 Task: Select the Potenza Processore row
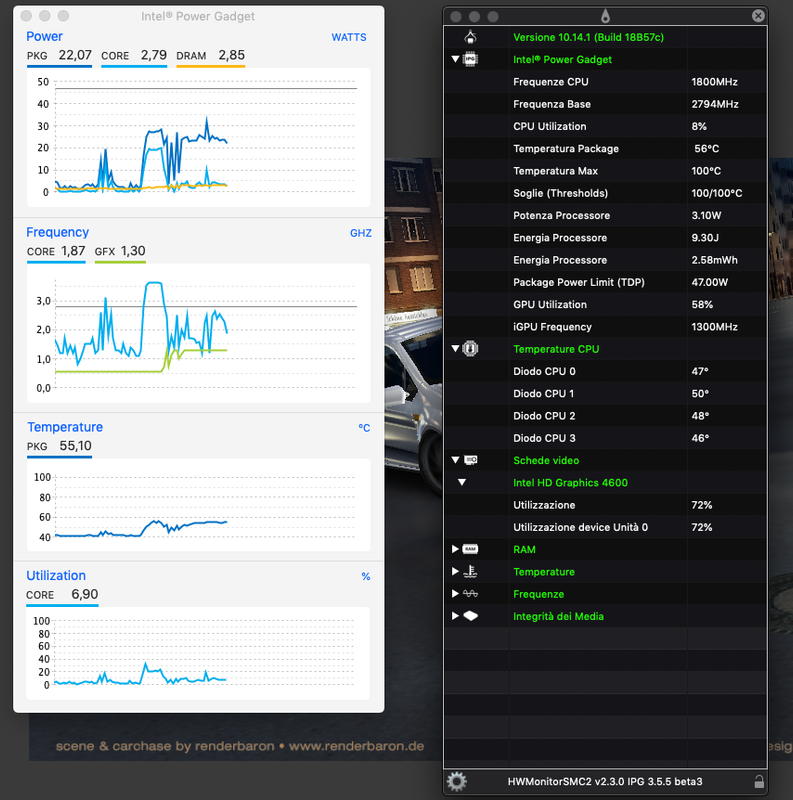tap(605, 215)
